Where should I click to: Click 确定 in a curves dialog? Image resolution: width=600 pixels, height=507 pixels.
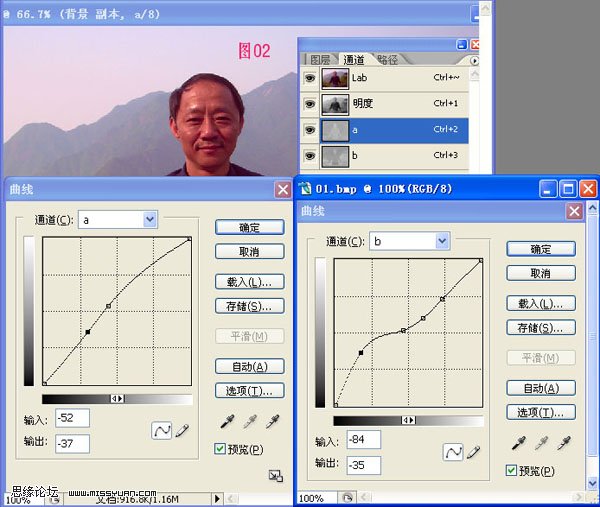coord(249,227)
